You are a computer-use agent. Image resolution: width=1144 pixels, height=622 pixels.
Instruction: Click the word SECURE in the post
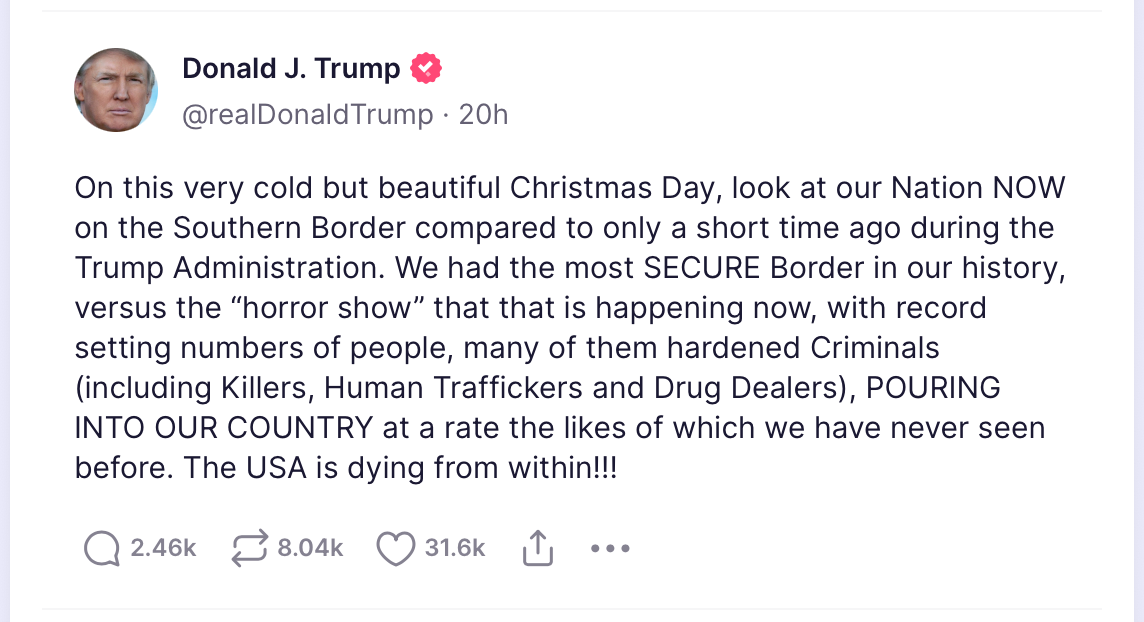coord(706,267)
